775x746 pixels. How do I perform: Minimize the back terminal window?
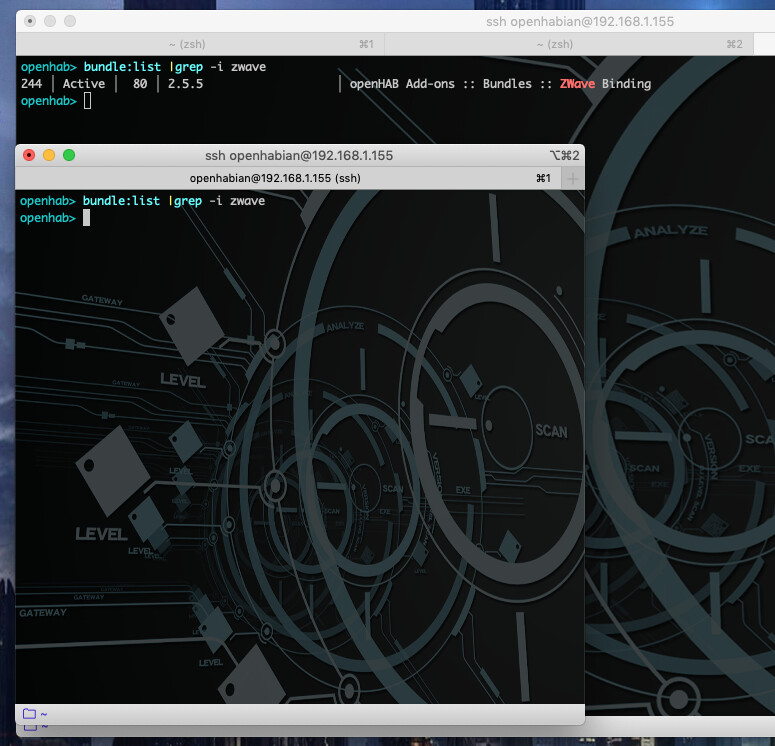(50, 21)
